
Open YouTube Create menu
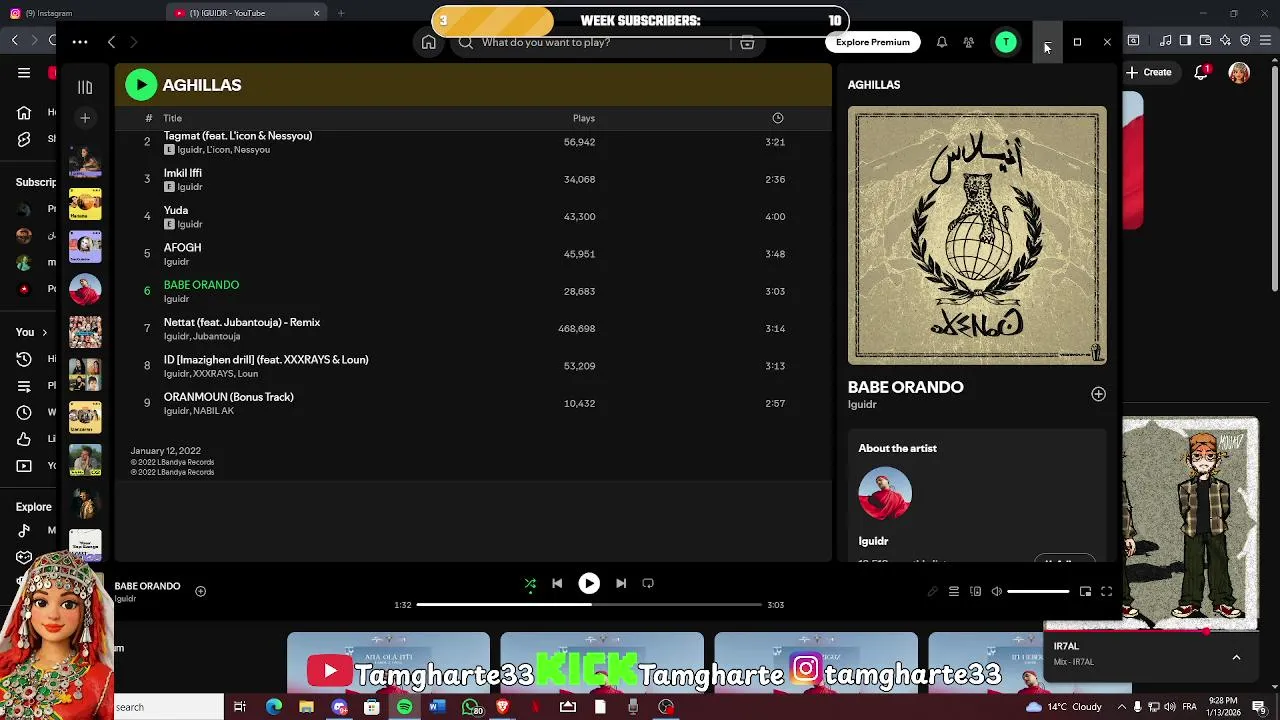click(x=1148, y=72)
